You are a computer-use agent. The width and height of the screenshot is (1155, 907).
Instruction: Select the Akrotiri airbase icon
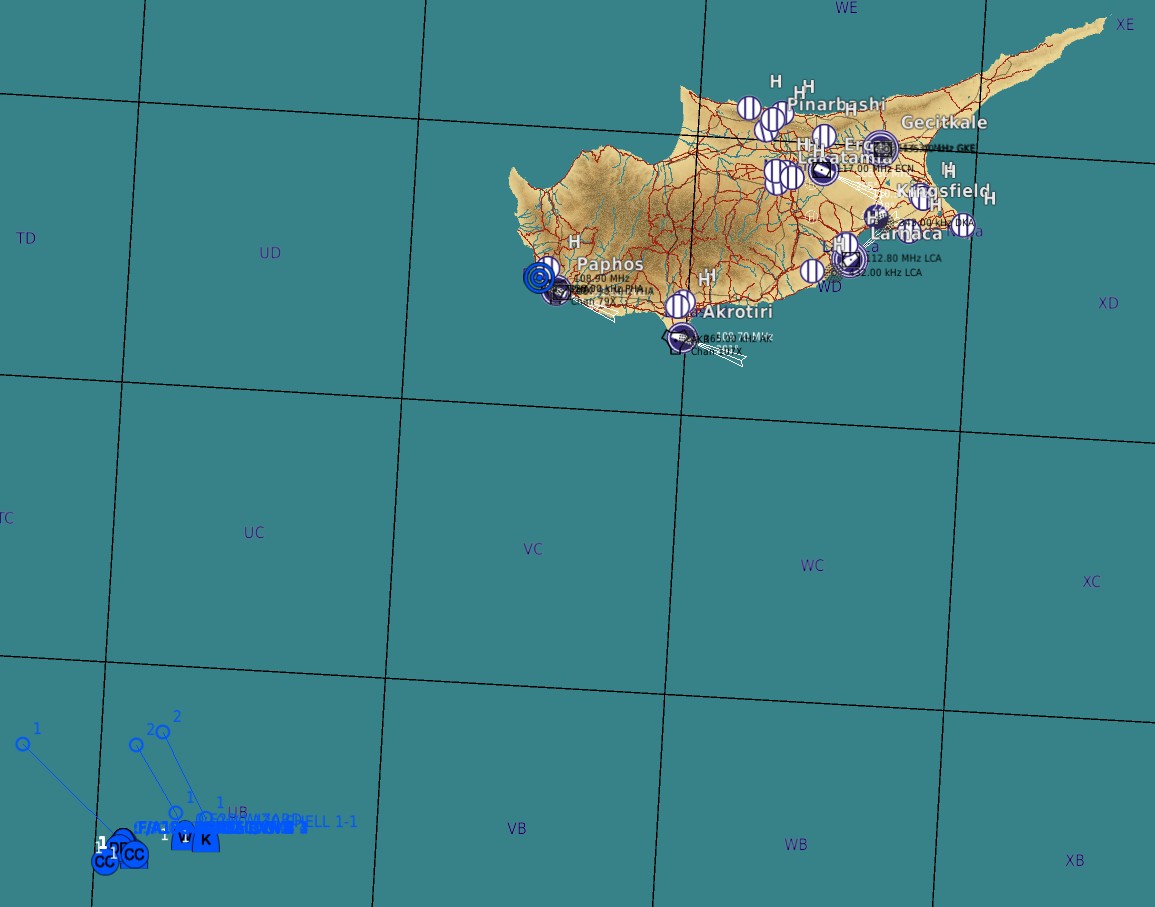[681, 338]
